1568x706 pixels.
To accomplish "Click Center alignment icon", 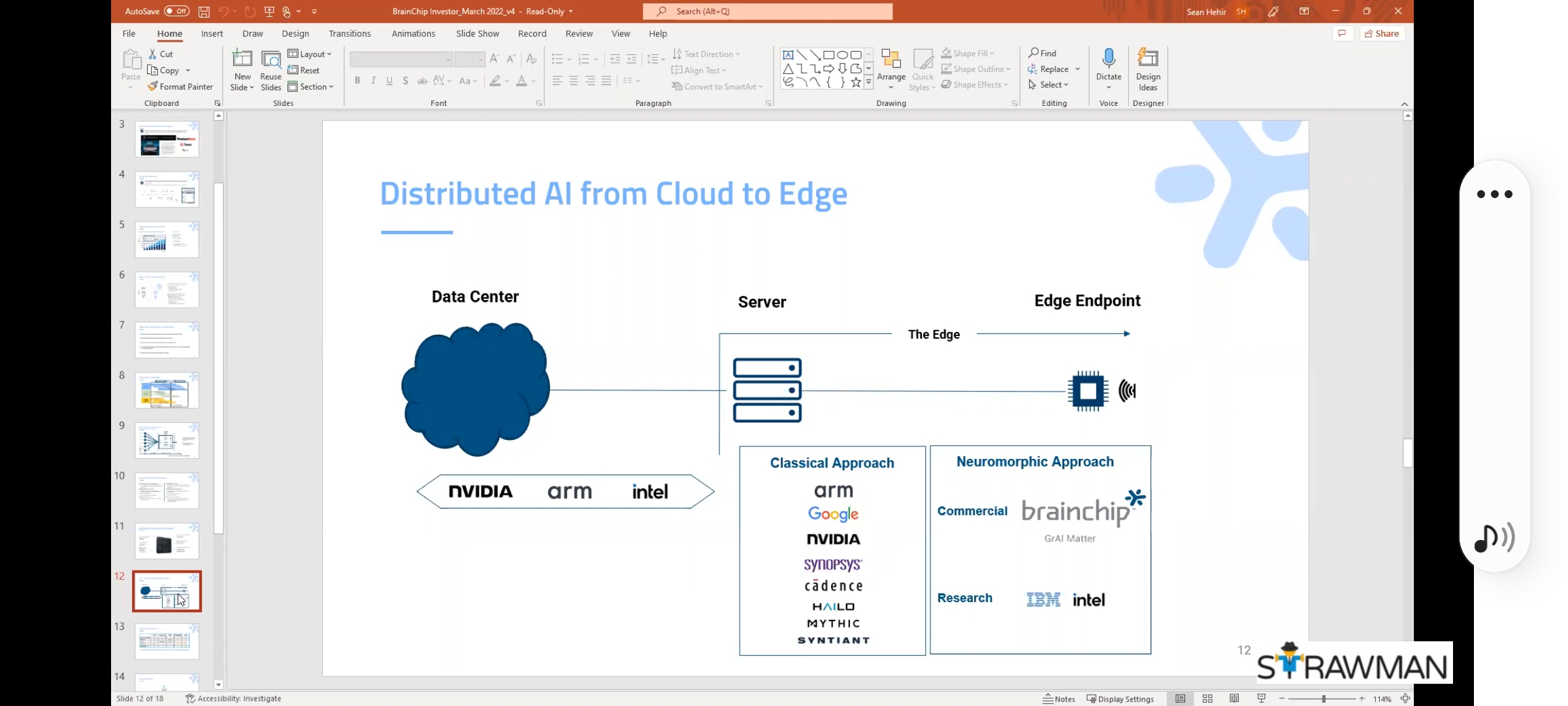I will point(574,80).
